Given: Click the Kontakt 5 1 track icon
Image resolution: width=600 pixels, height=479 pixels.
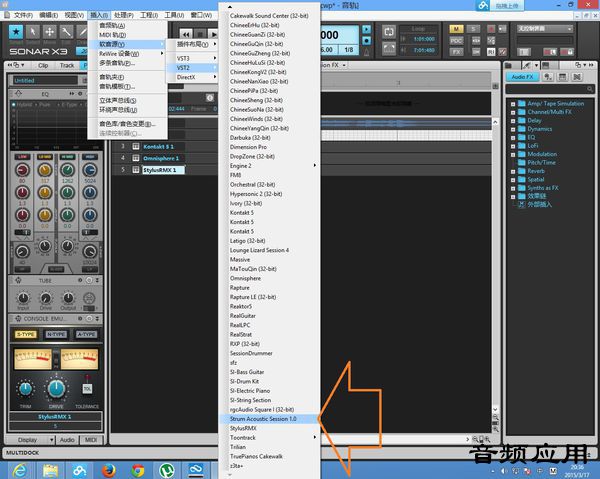Looking at the screenshot, I should [135, 147].
